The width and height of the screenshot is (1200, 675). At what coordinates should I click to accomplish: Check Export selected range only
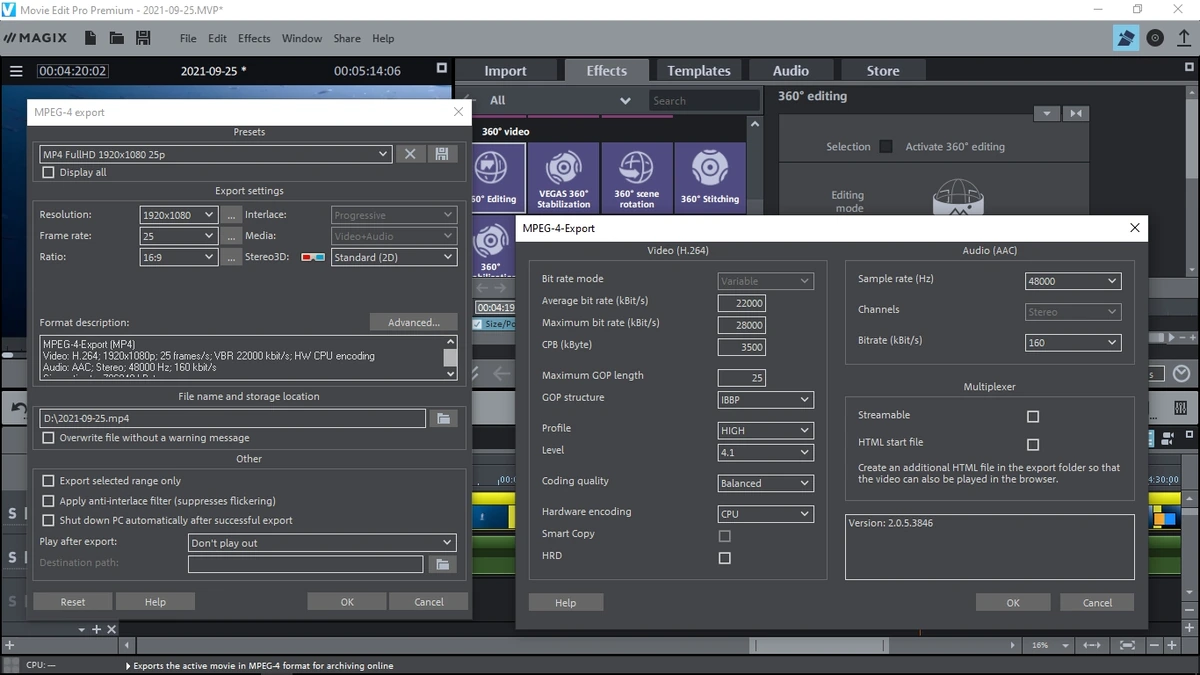click(x=48, y=481)
